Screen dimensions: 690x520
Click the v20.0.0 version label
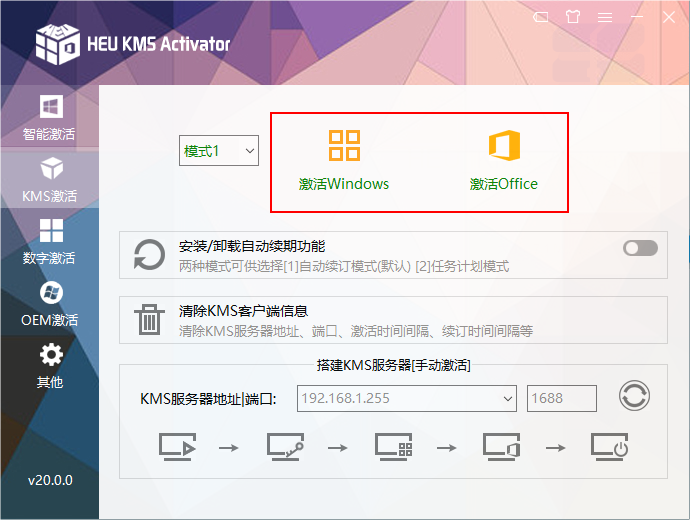[x=50, y=480]
